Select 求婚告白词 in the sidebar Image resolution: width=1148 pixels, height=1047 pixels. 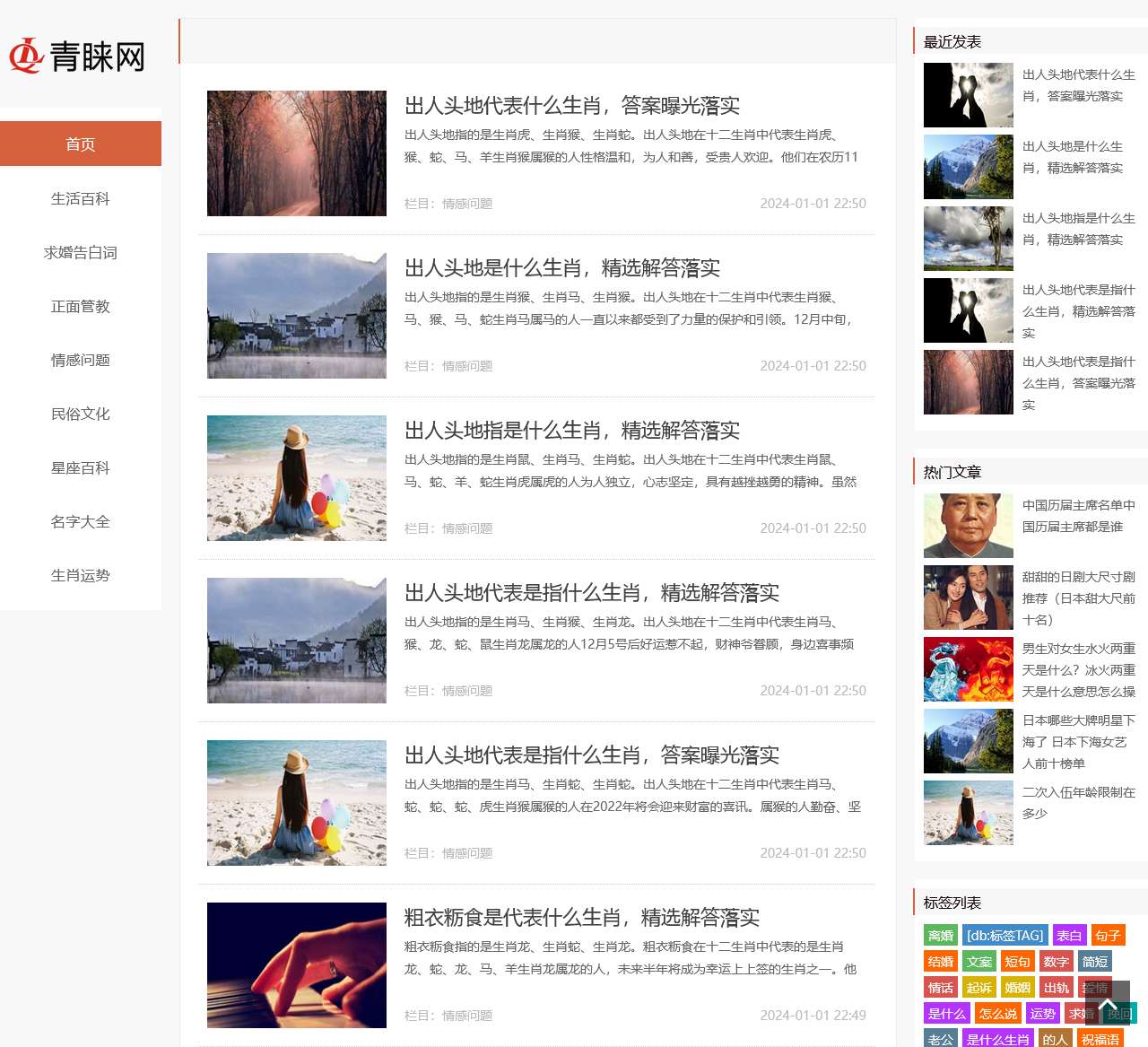(x=81, y=252)
